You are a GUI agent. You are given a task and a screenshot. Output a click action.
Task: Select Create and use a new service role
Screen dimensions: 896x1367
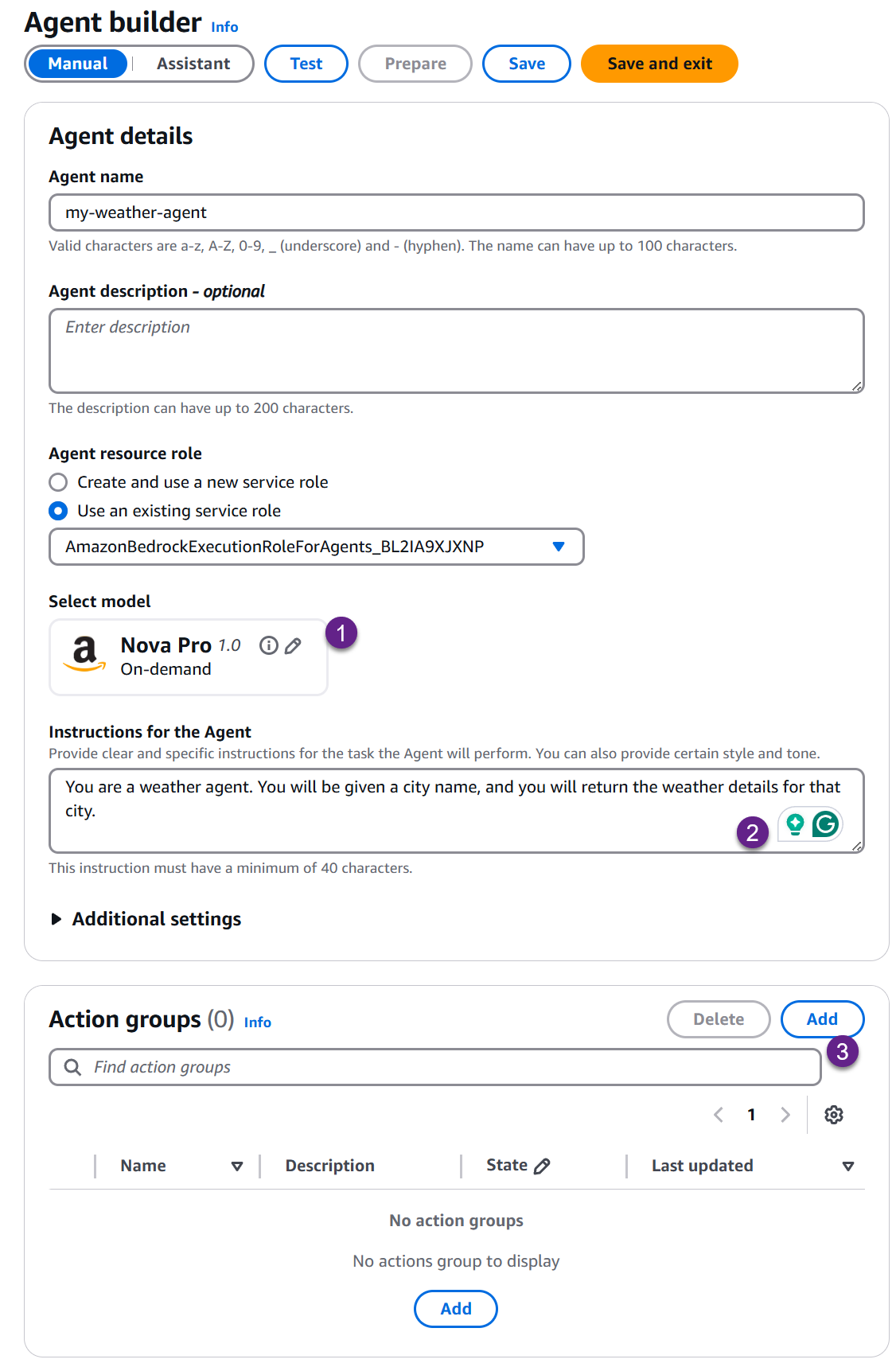[58, 482]
